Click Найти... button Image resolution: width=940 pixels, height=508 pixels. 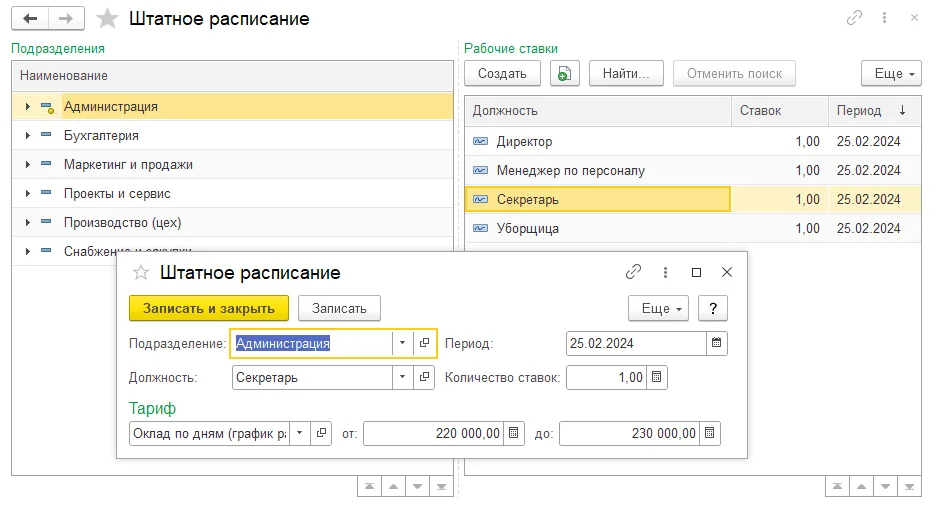coord(626,74)
